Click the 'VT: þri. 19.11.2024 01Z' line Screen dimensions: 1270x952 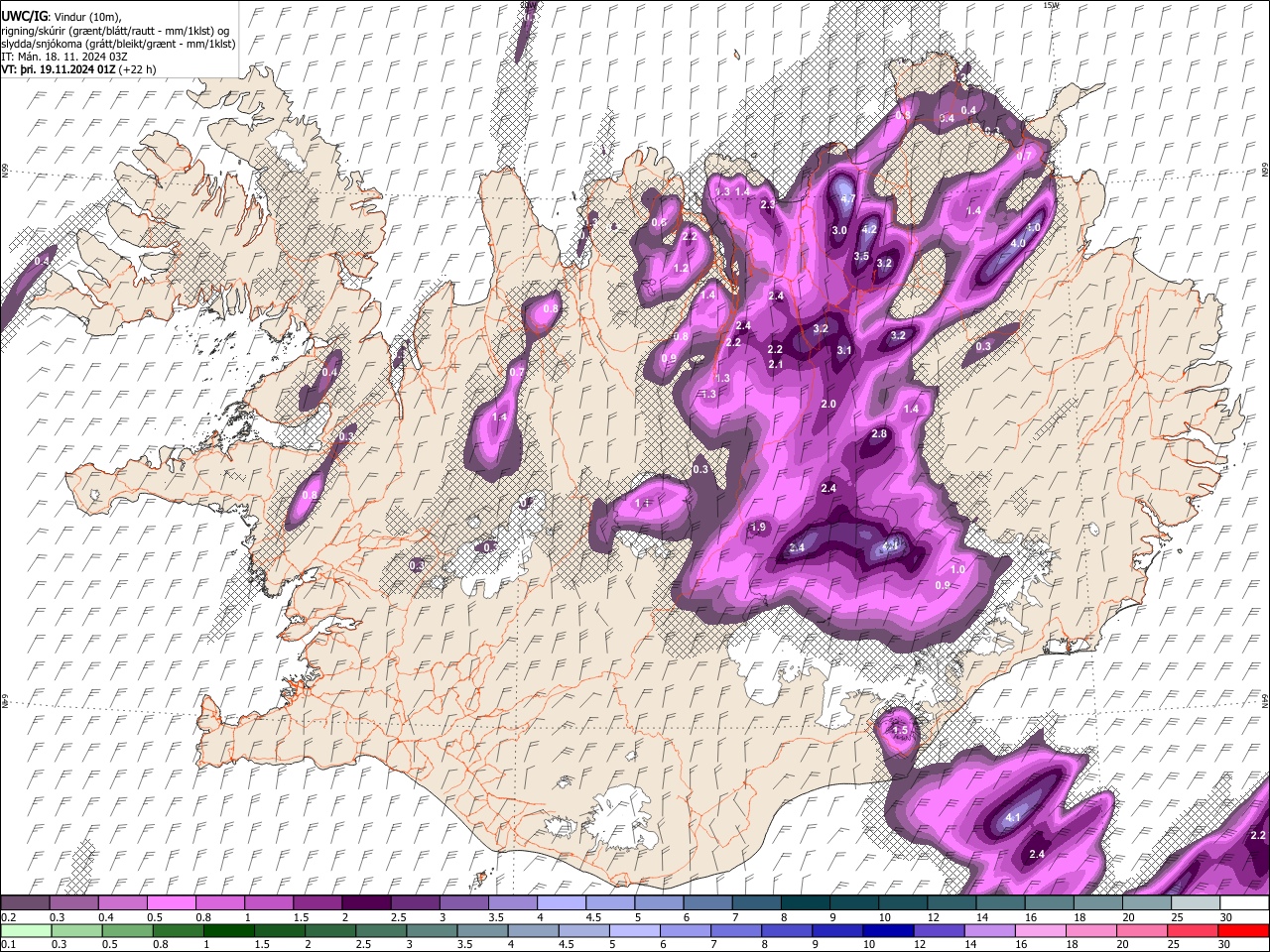click(x=58, y=70)
